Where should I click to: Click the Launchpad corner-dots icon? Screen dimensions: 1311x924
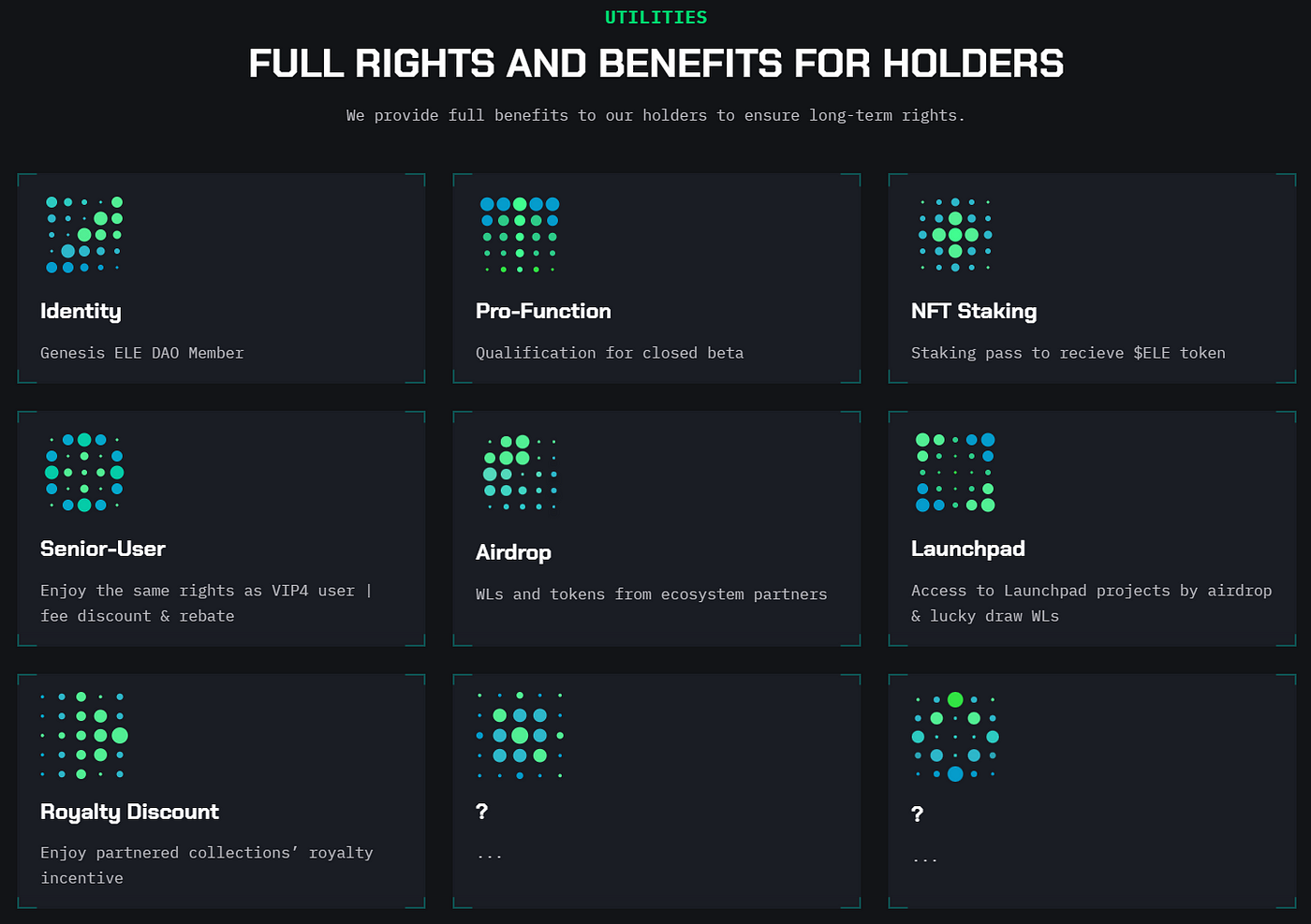coord(955,472)
